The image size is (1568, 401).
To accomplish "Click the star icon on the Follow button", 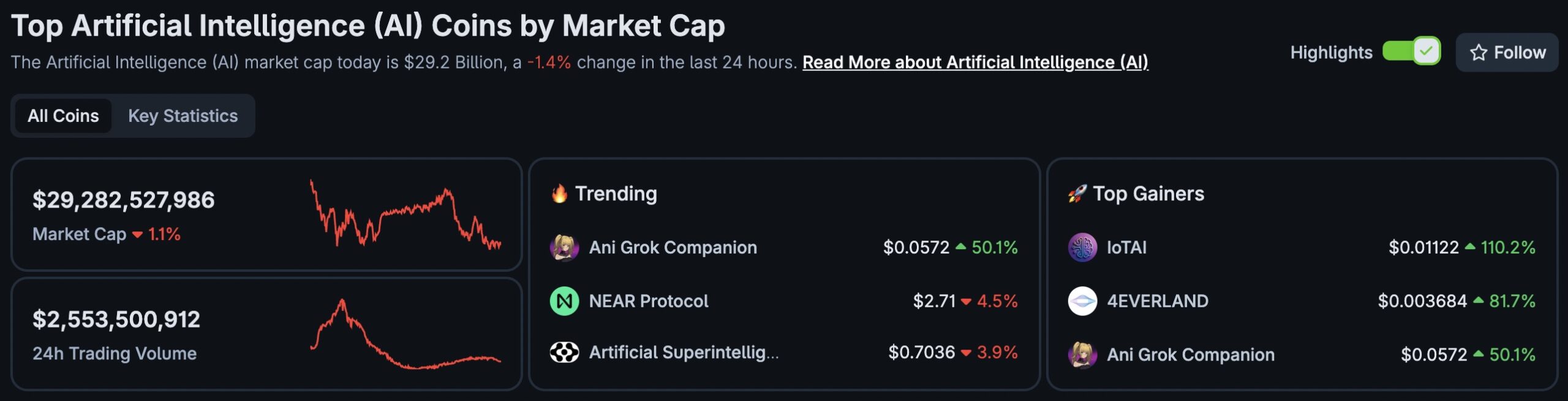I will [1477, 53].
